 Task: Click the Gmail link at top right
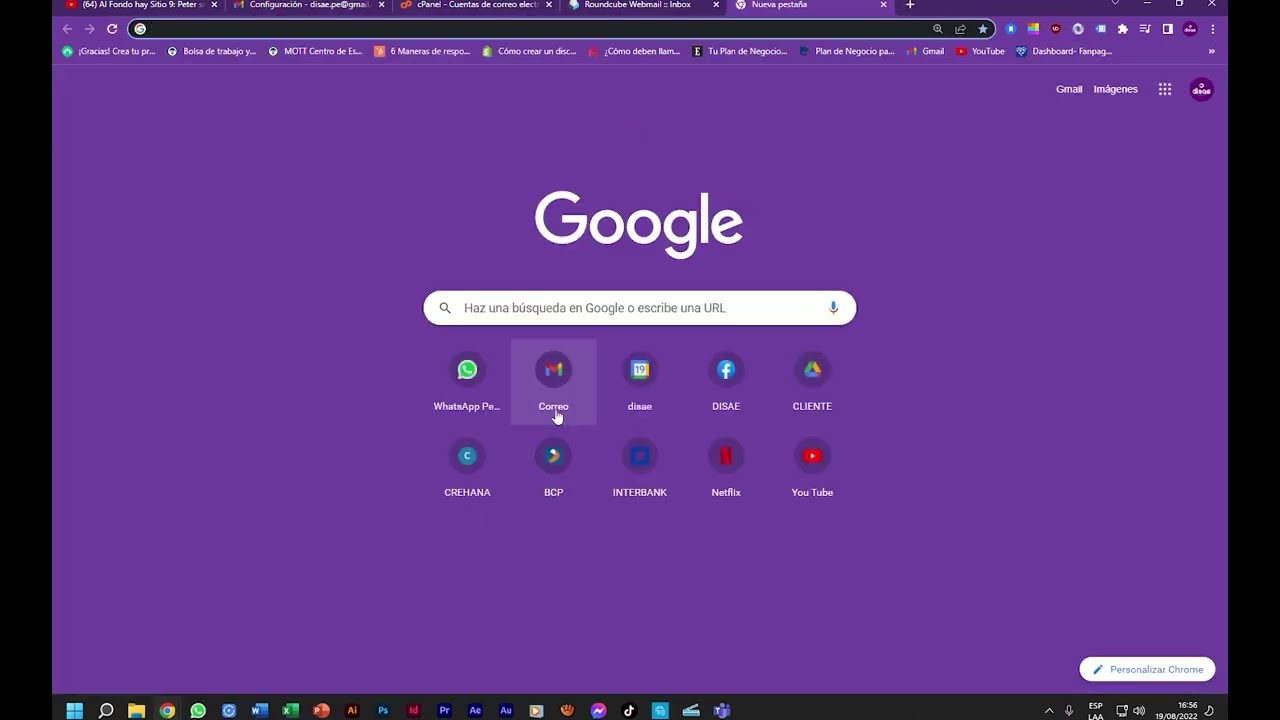click(x=1069, y=89)
